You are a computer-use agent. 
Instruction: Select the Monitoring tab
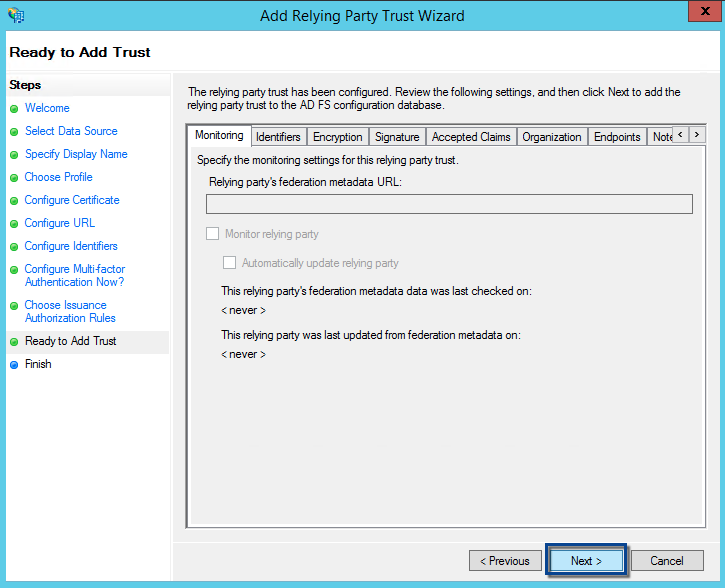point(219,136)
